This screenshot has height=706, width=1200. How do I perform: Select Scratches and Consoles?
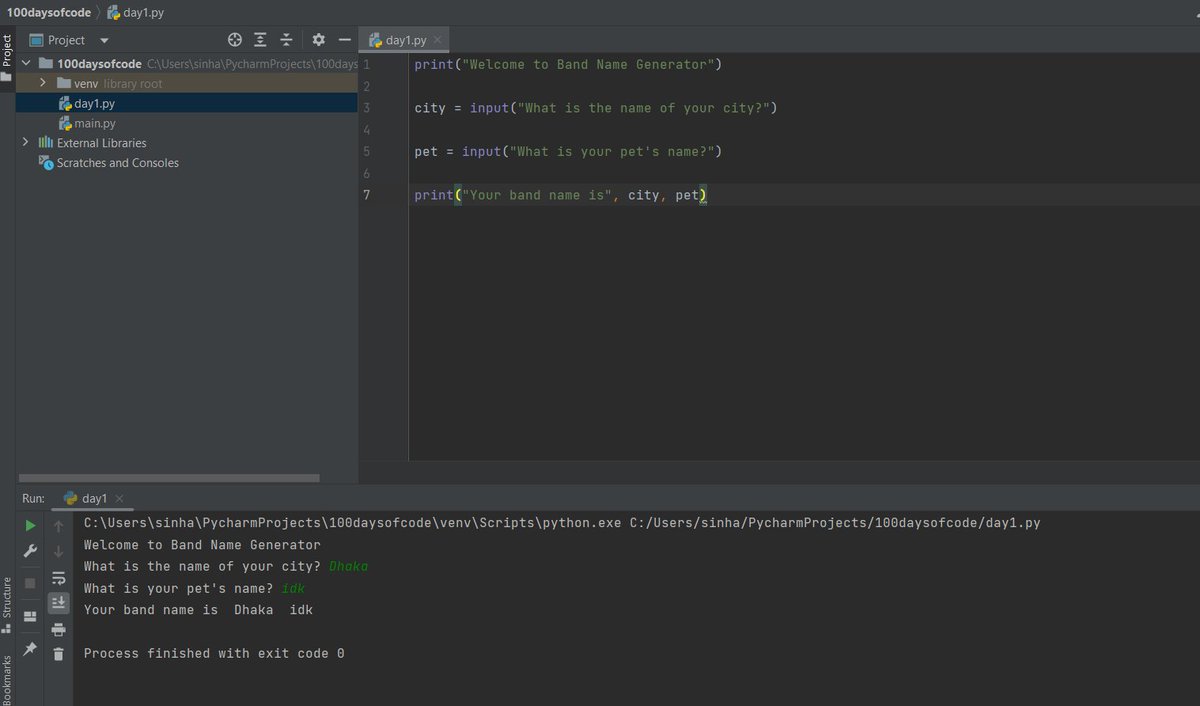point(117,163)
